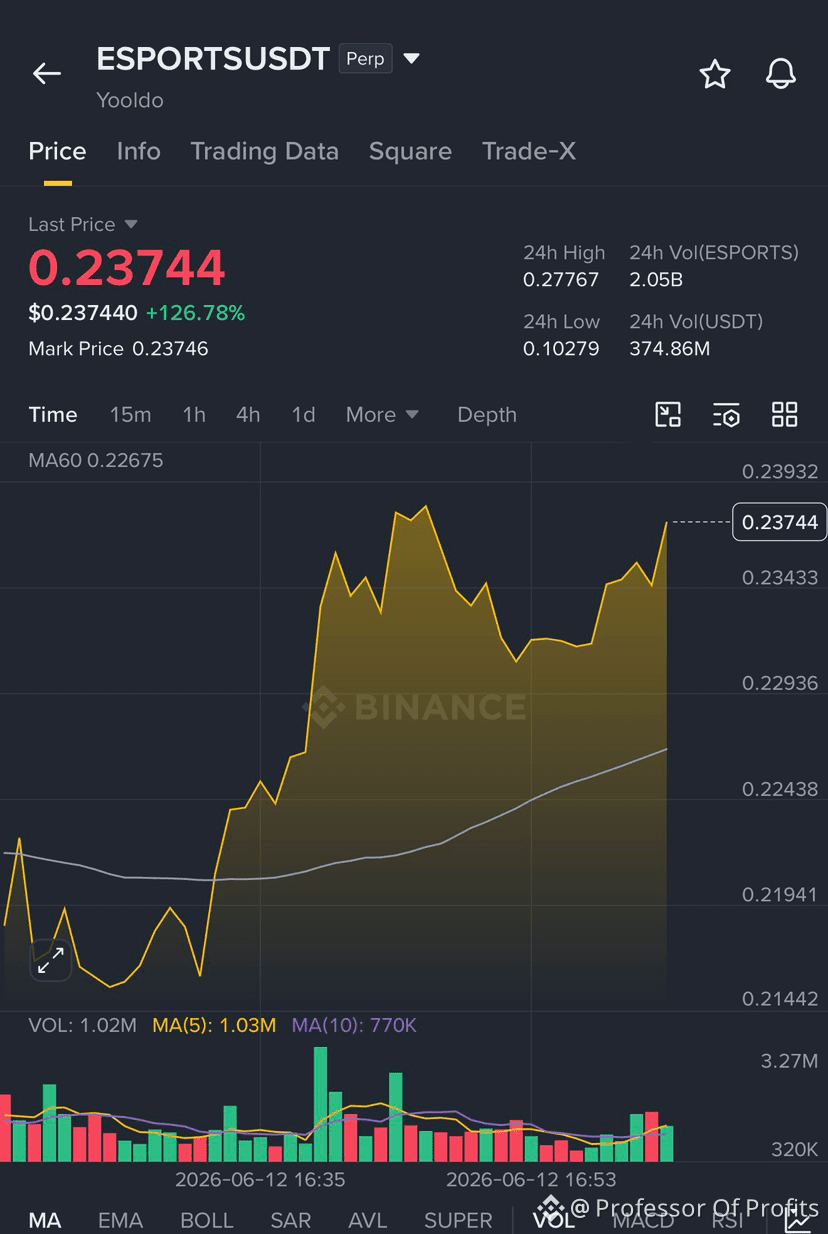Switch to the Price tab
Screen dimensions: 828x1234
57,151
